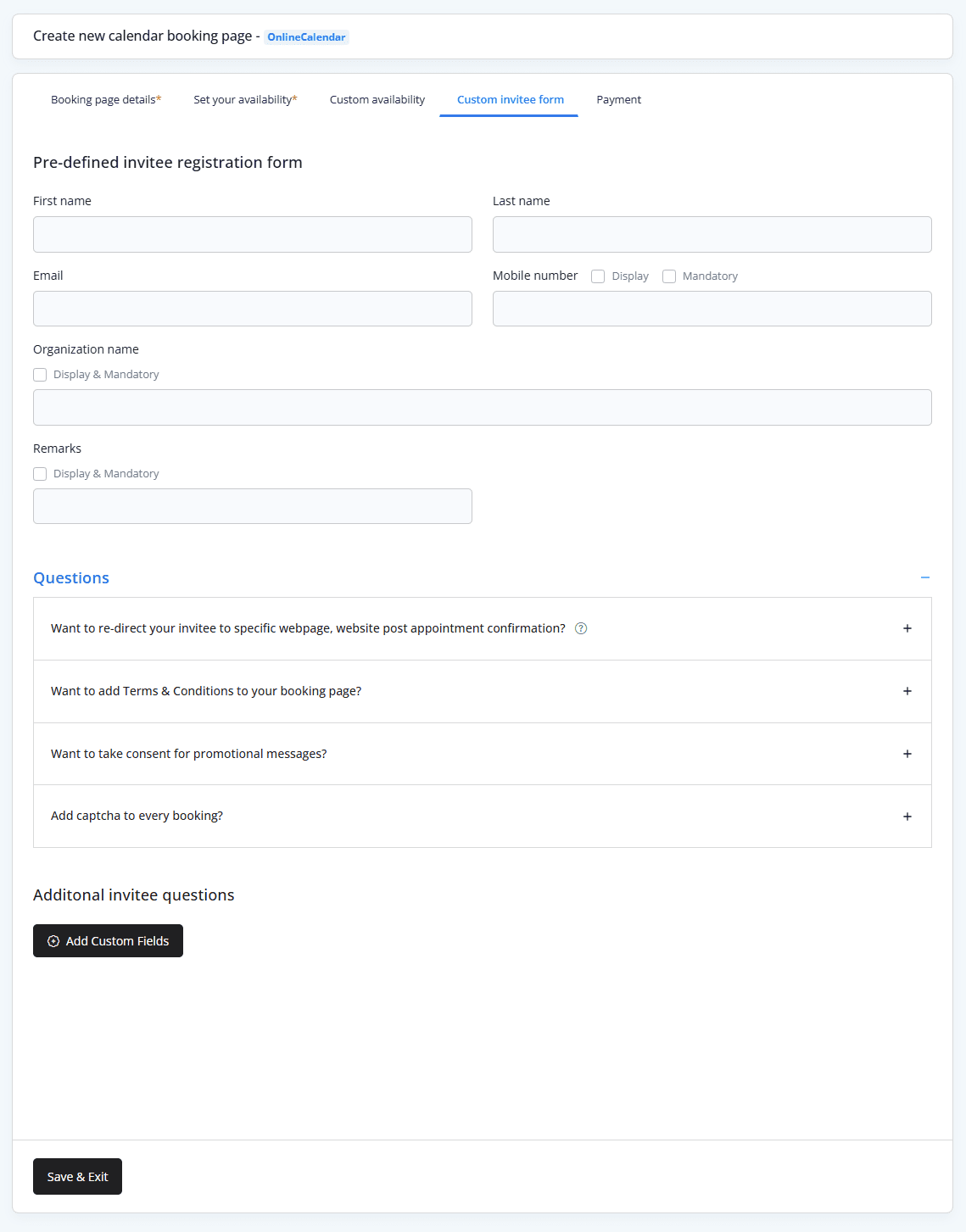The image size is (966, 1232).
Task: Go to the Custom availability tab
Action: [377, 100]
